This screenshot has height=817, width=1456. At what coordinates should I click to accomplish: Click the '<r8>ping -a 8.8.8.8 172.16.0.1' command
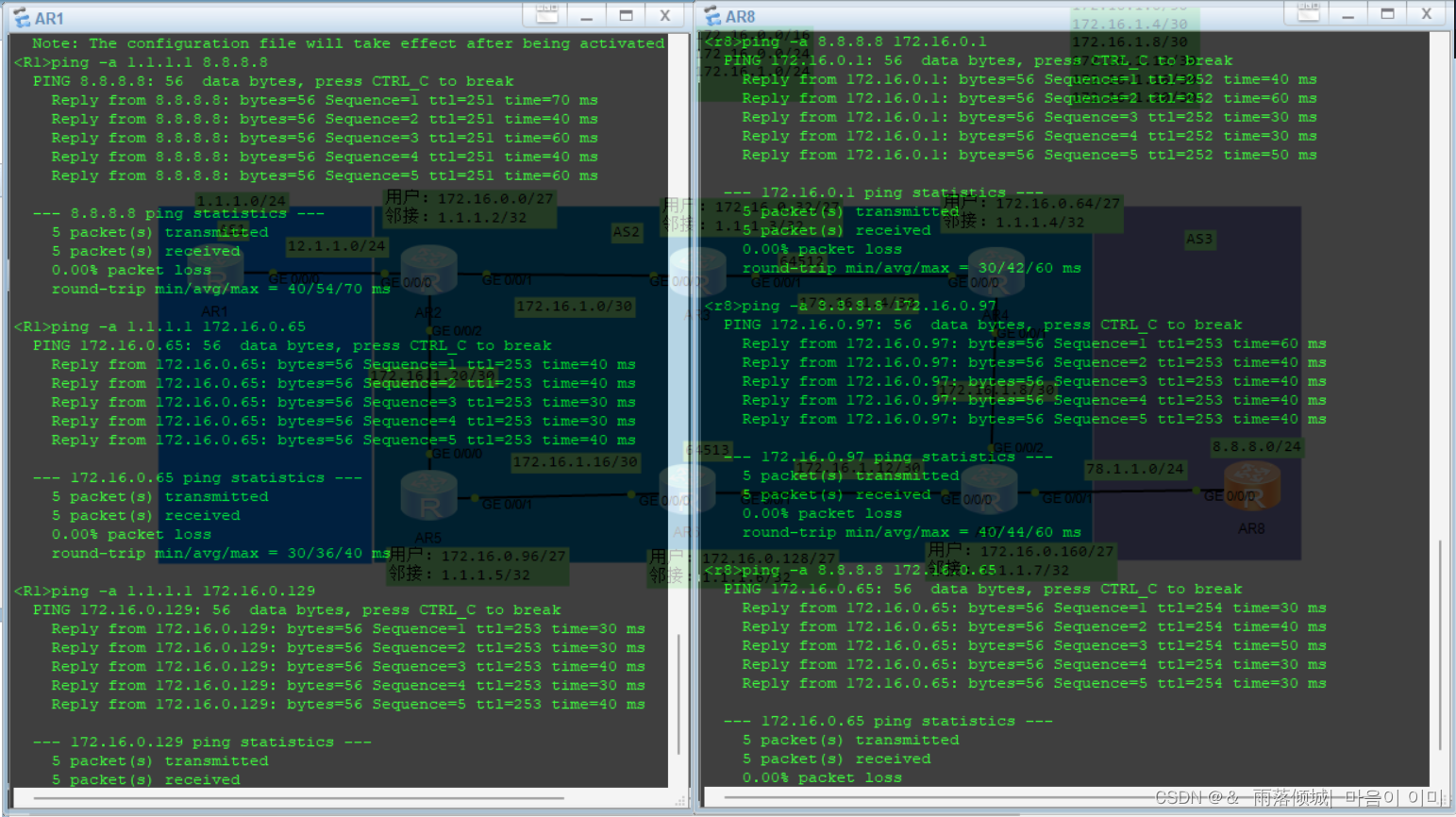pyautogui.click(x=845, y=42)
